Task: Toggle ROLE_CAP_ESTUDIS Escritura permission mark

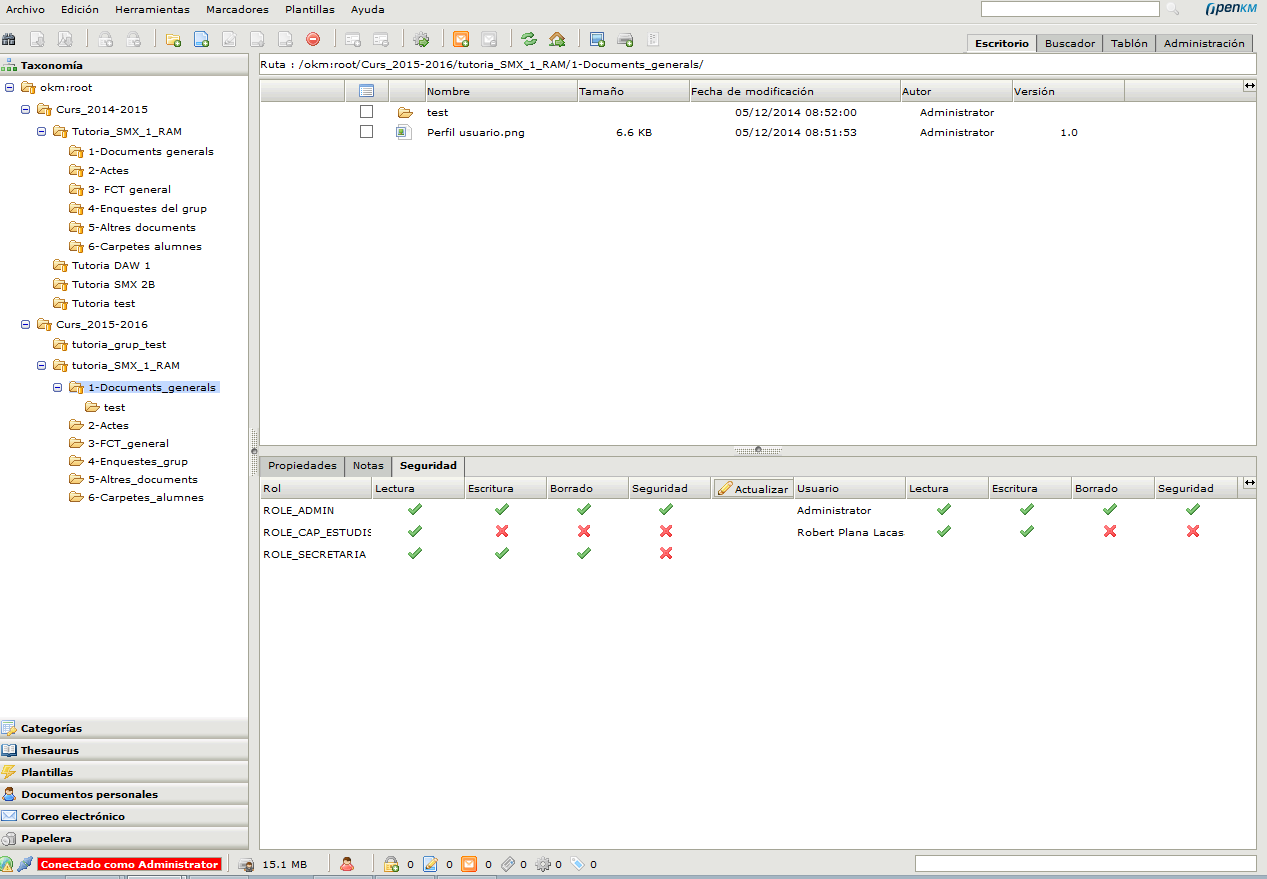Action: (x=502, y=532)
